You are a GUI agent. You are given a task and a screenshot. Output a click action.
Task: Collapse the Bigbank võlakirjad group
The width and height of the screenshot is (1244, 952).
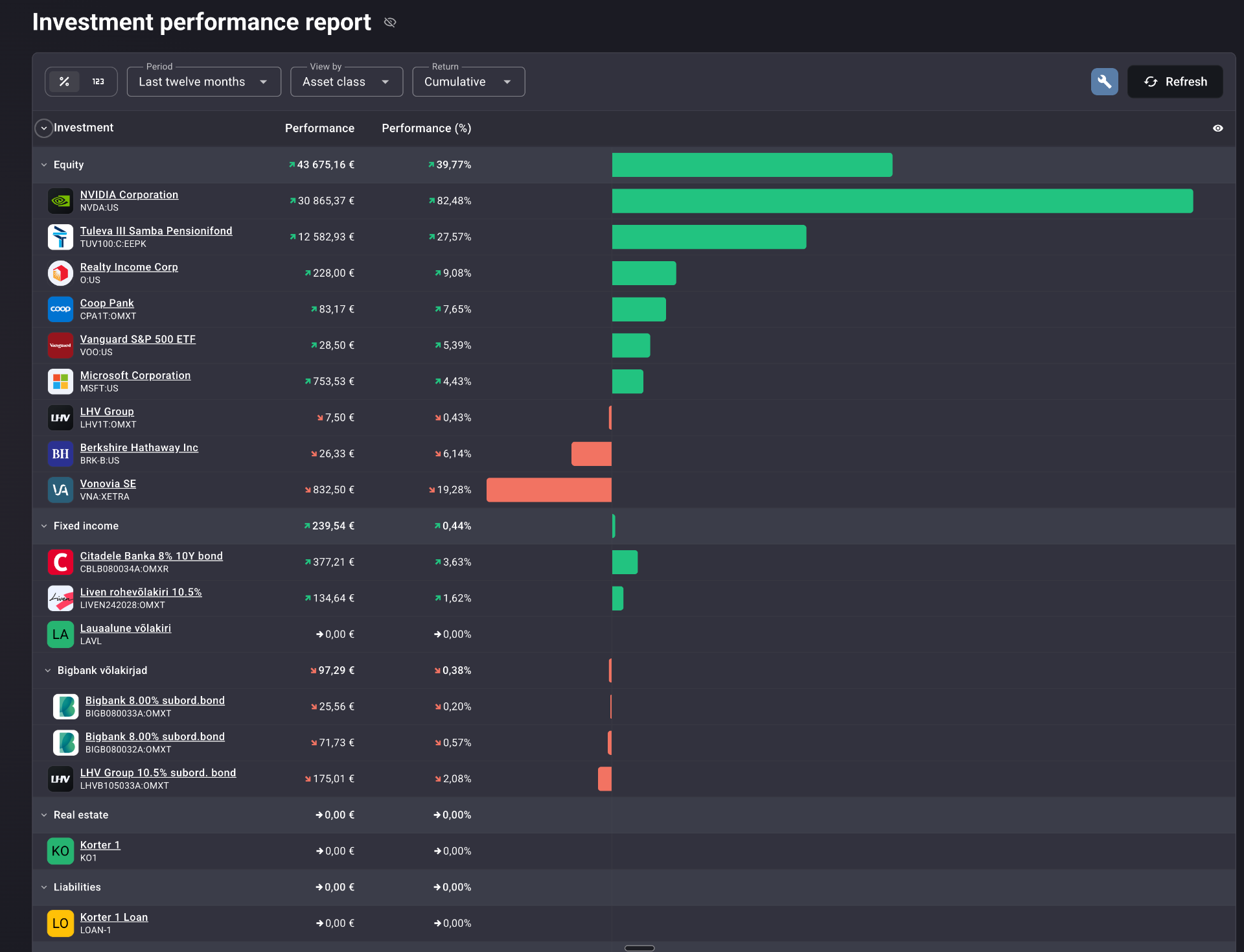click(x=47, y=670)
